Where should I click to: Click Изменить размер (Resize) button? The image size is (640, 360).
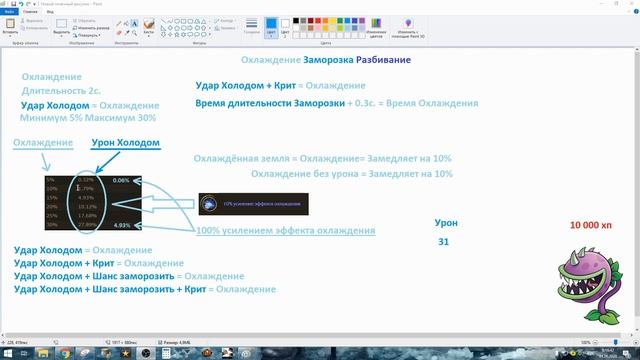pos(91,28)
